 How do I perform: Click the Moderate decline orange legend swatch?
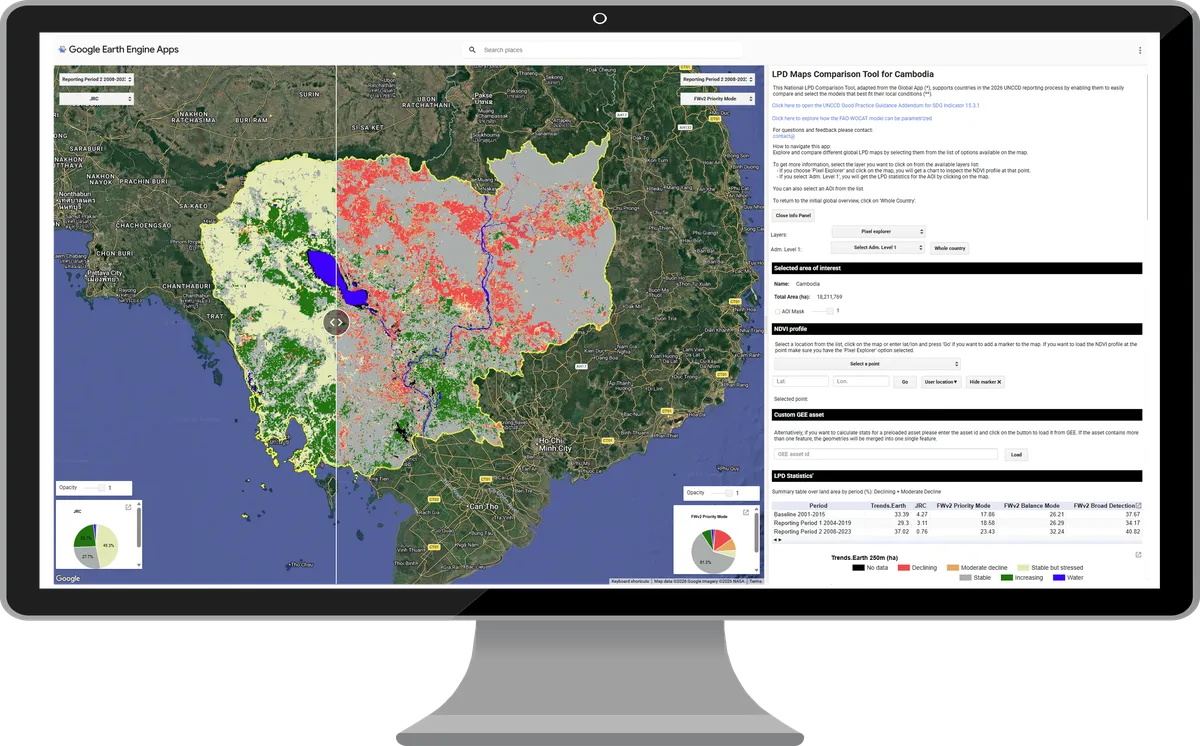952,568
